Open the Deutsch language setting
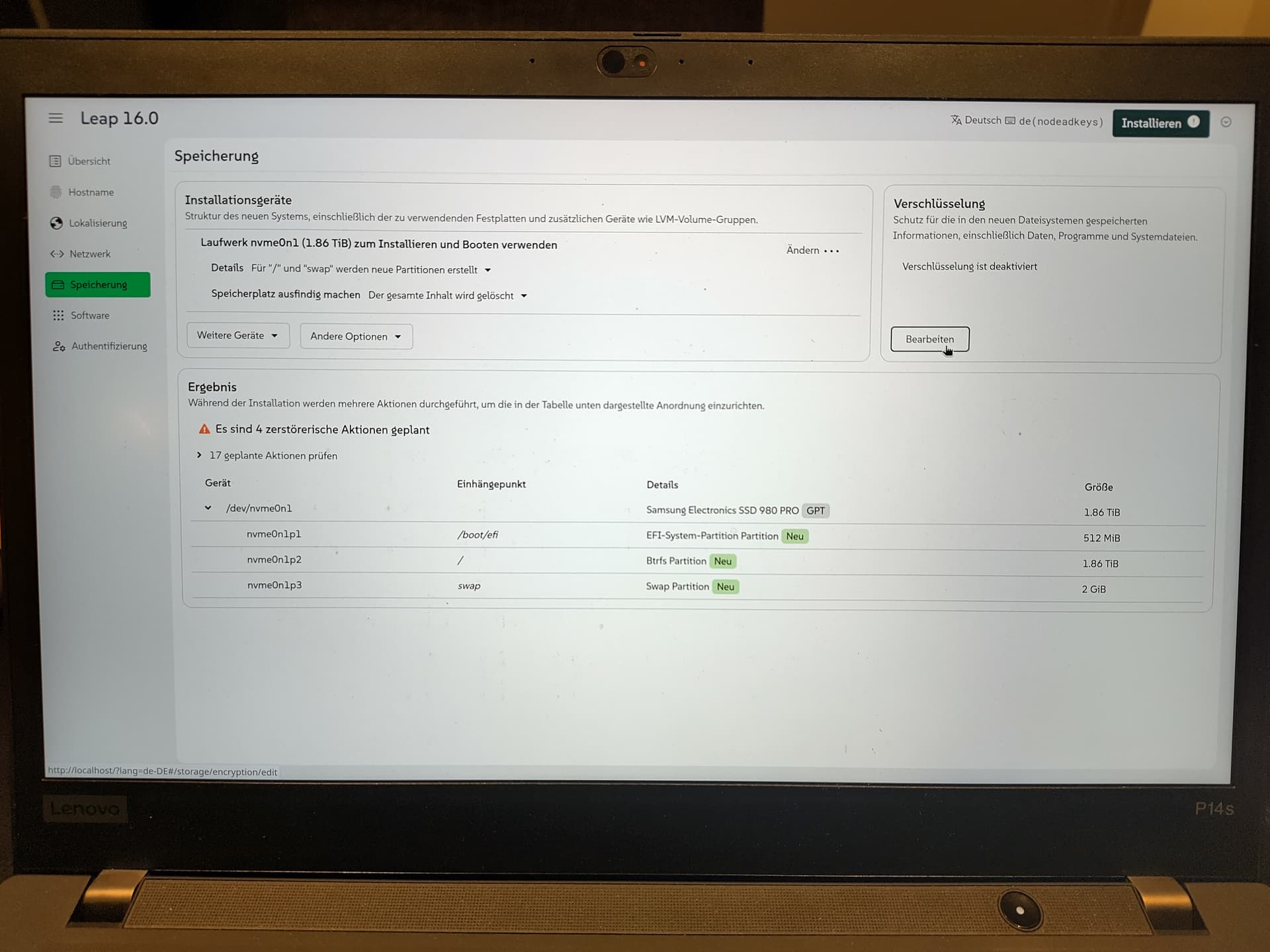This screenshot has width=1270, height=952. click(976, 120)
